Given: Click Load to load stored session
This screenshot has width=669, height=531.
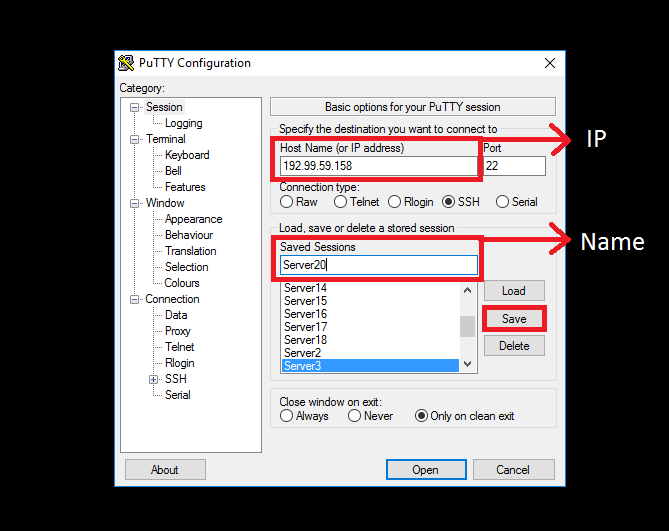Looking at the screenshot, I should (x=514, y=291).
